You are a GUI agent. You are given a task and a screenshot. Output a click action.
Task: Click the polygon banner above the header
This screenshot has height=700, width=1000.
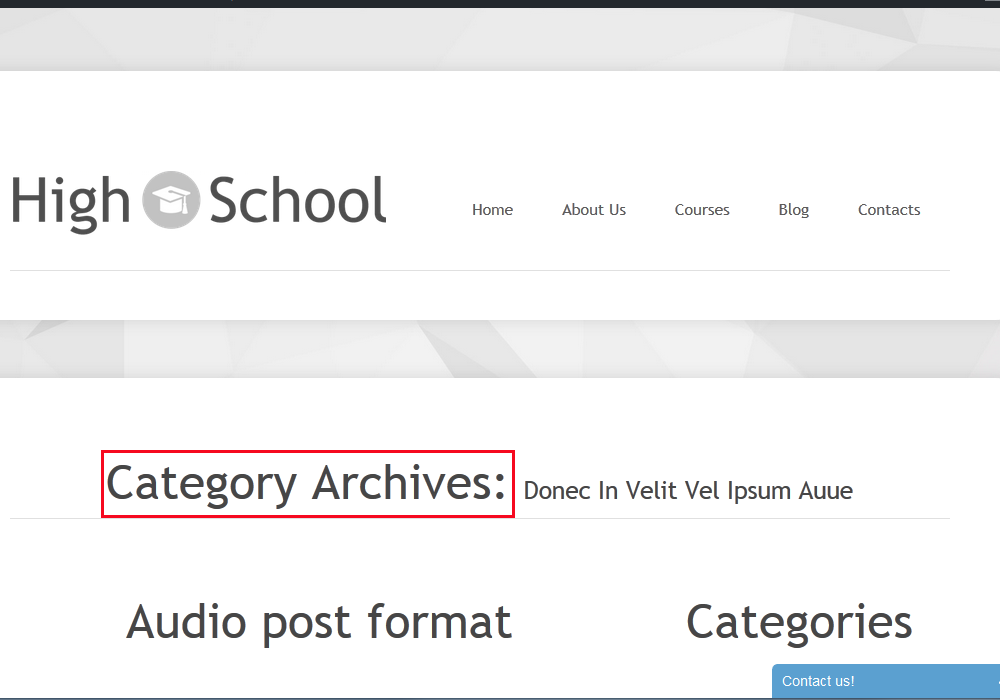pyautogui.click(x=500, y=40)
